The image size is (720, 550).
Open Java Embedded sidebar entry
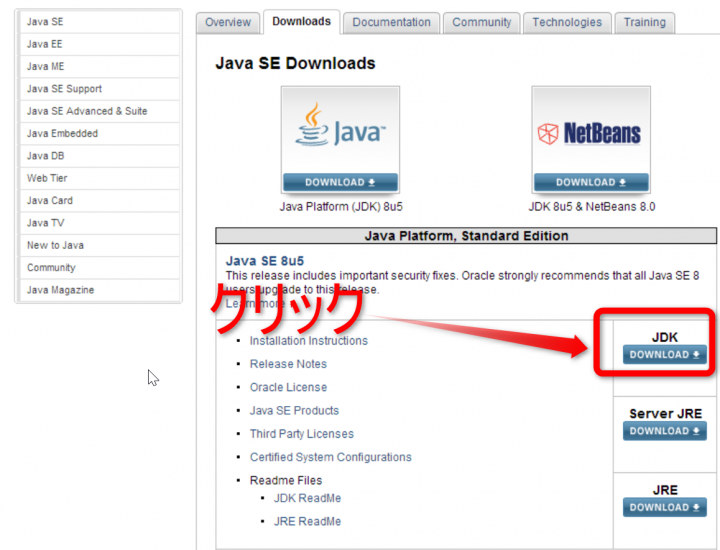pos(99,134)
